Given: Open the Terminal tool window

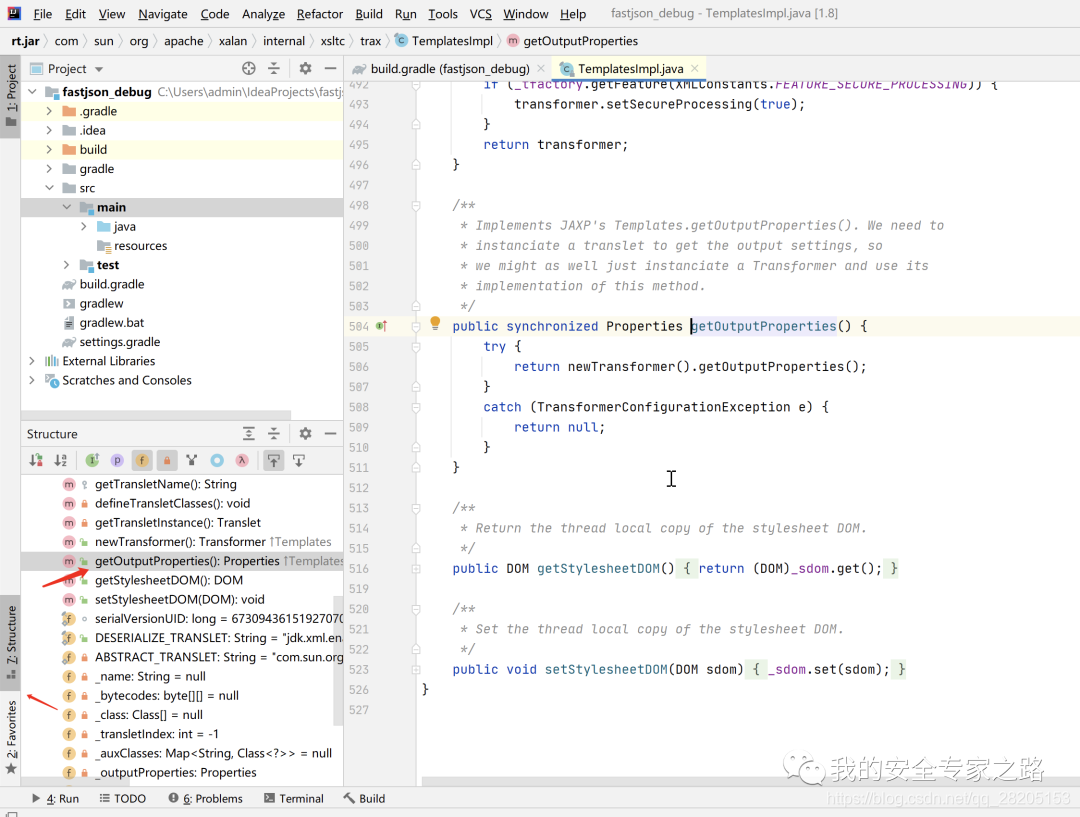Looking at the screenshot, I should (293, 798).
